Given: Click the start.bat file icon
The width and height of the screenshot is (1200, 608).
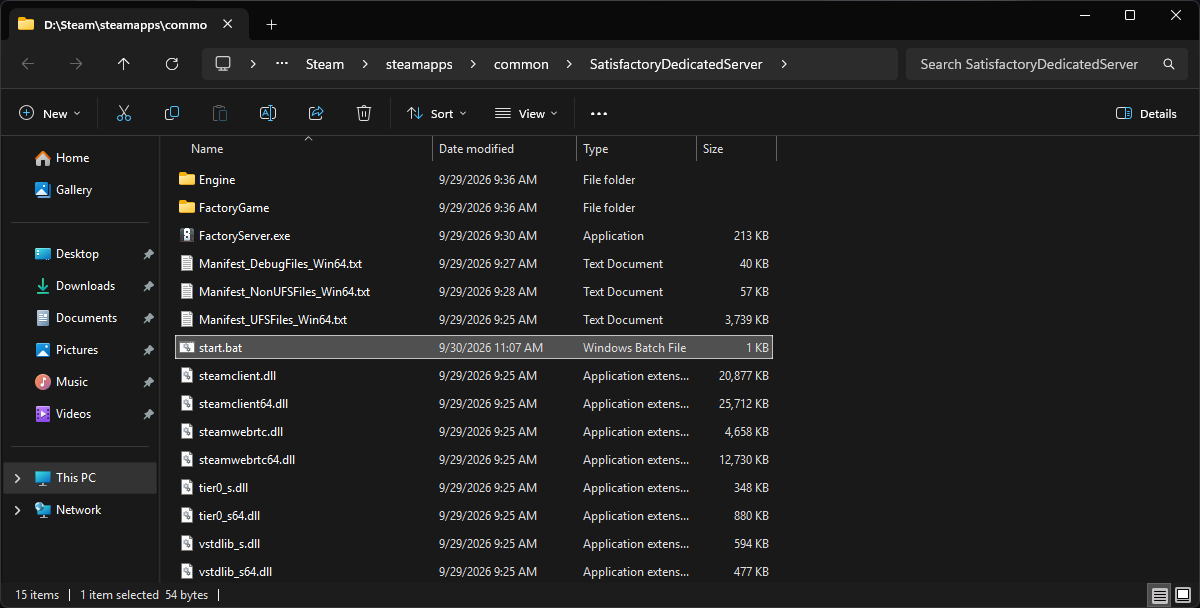Looking at the screenshot, I should 186,348.
